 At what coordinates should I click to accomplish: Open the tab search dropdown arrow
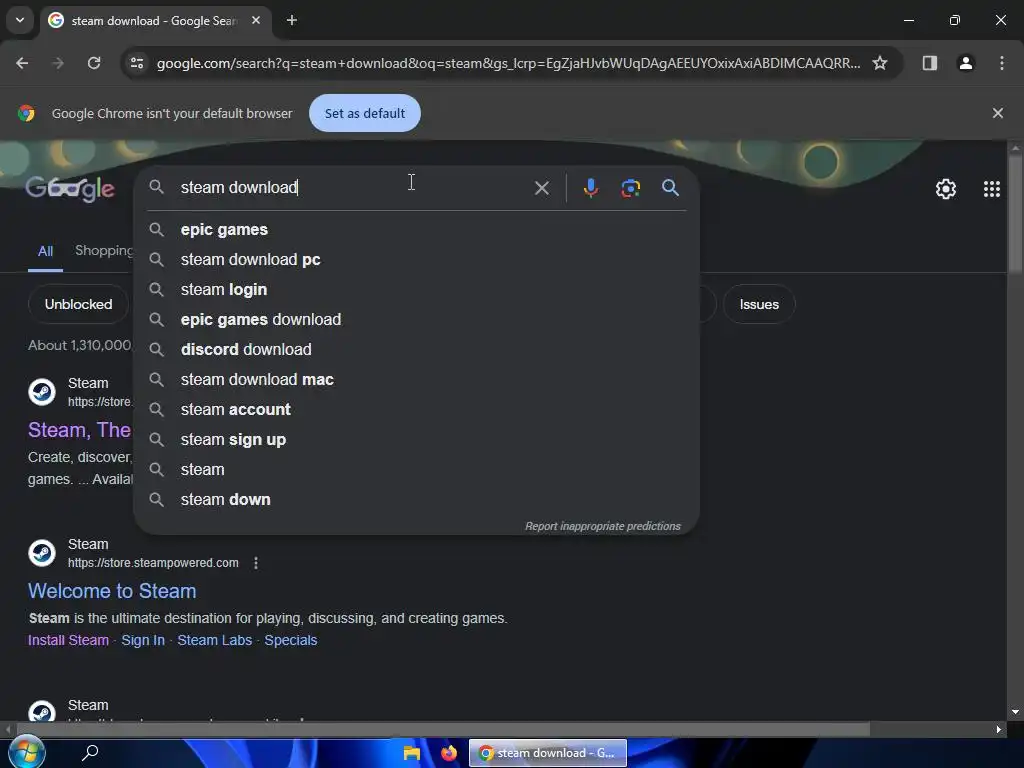click(x=20, y=20)
